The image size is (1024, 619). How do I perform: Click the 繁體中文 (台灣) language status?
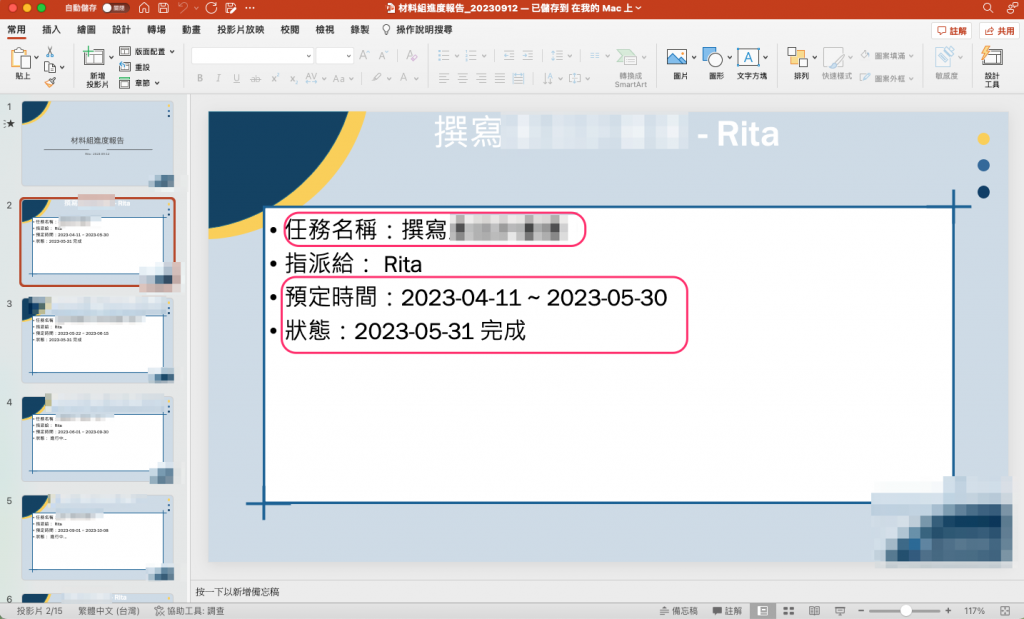coord(108,611)
